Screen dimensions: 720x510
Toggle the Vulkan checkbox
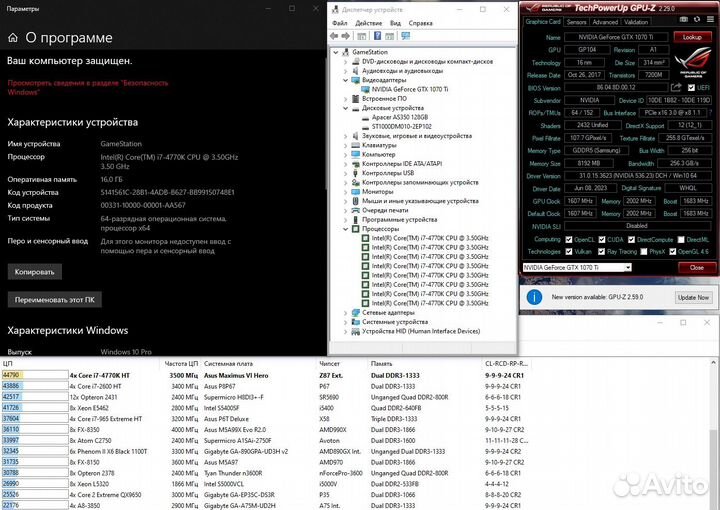569,252
